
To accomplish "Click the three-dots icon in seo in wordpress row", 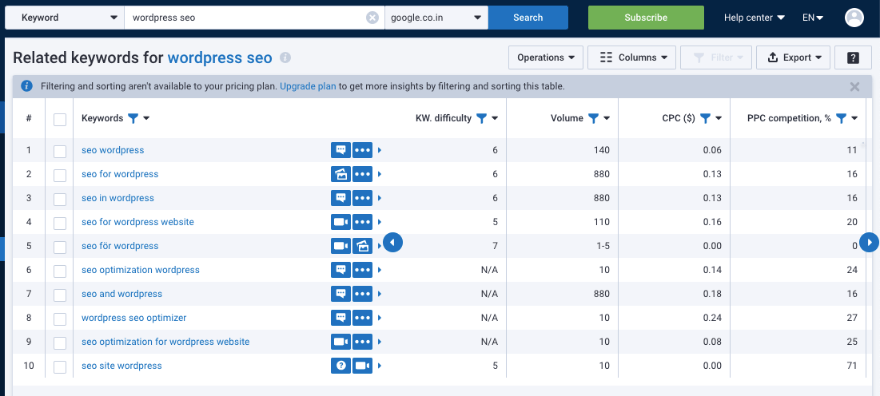I will pyautogui.click(x=363, y=198).
